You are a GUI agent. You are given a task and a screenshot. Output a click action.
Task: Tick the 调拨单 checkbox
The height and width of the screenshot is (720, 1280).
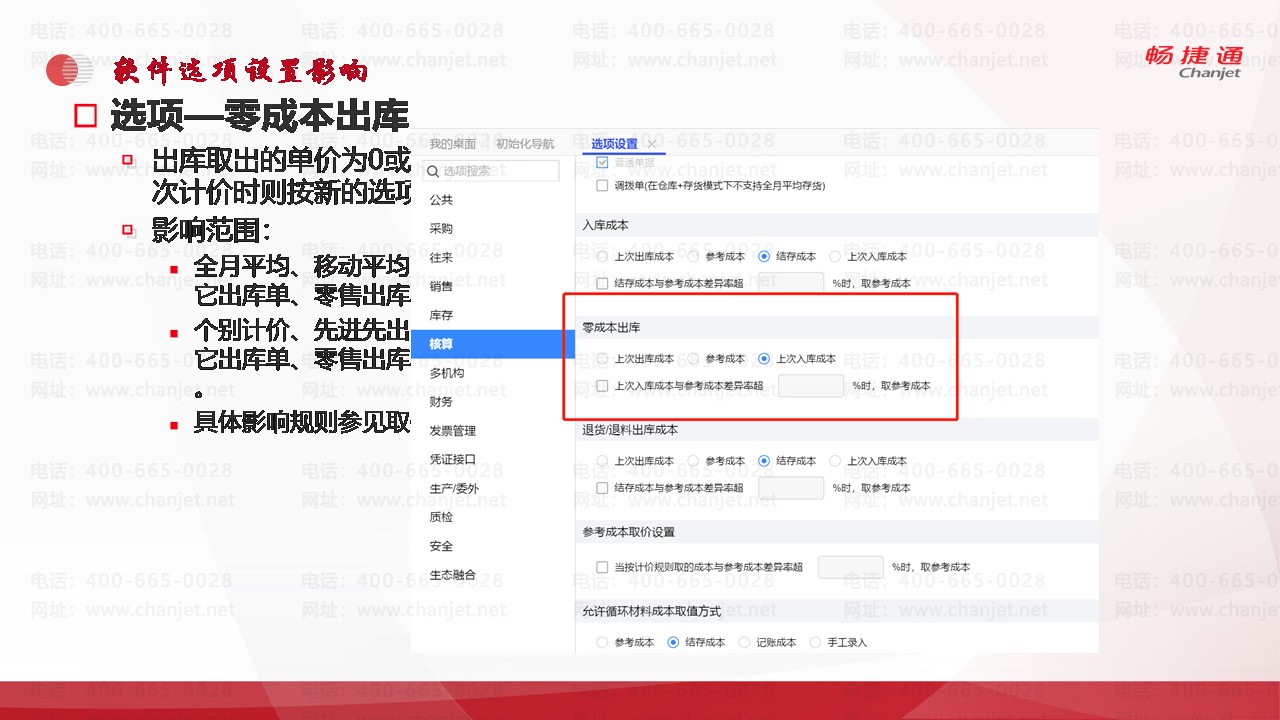click(602, 186)
